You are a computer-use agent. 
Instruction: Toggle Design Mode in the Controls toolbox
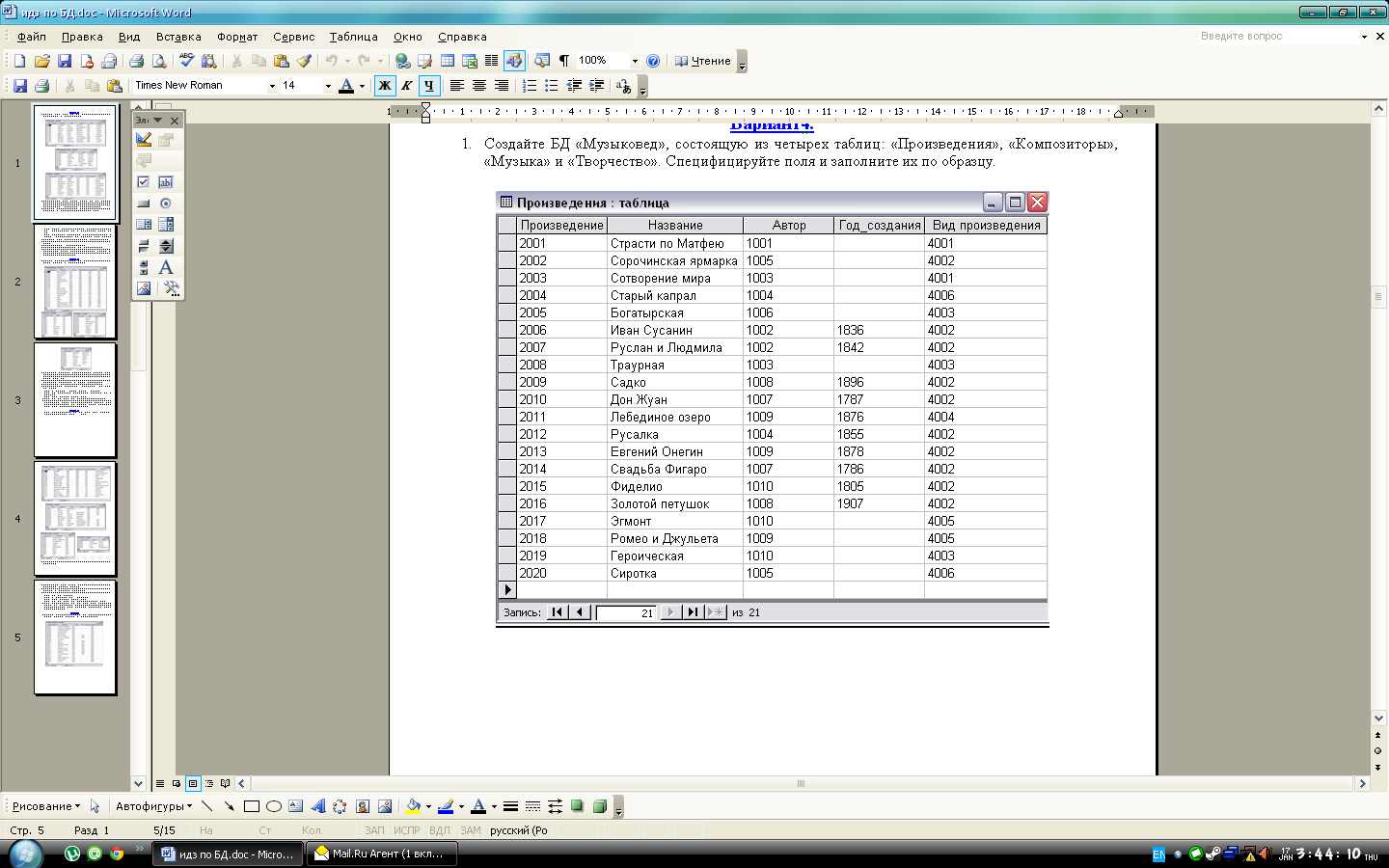(x=144, y=140)
